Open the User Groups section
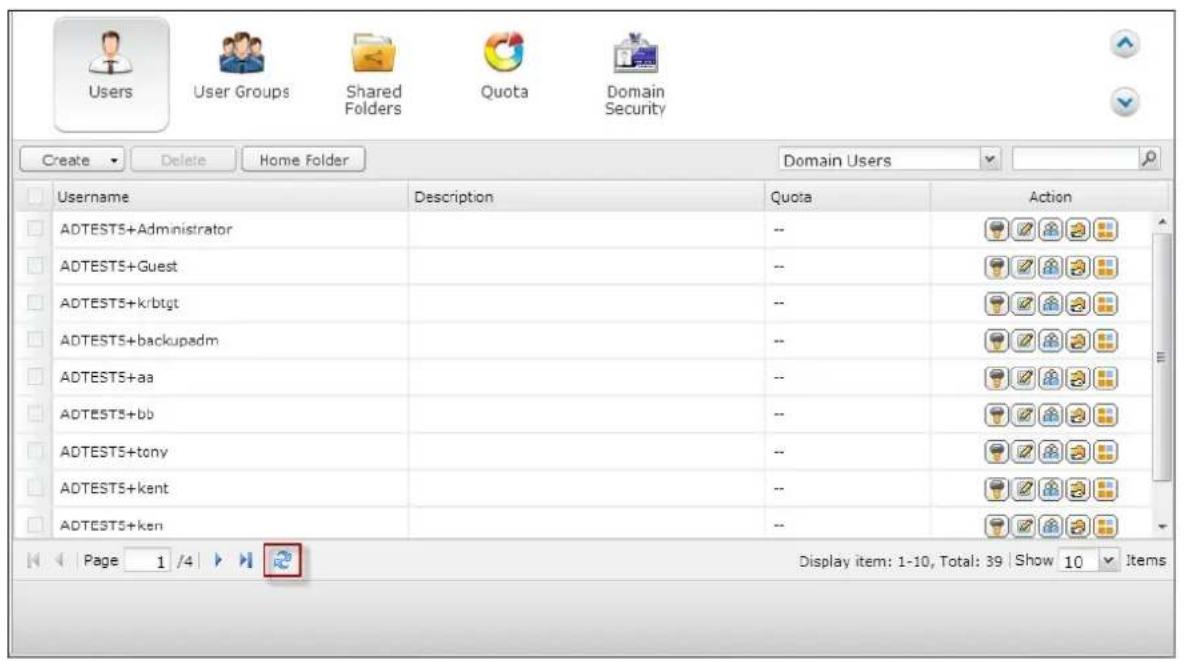Screen dimensions: 1184x662 click(x=242, y=66)
